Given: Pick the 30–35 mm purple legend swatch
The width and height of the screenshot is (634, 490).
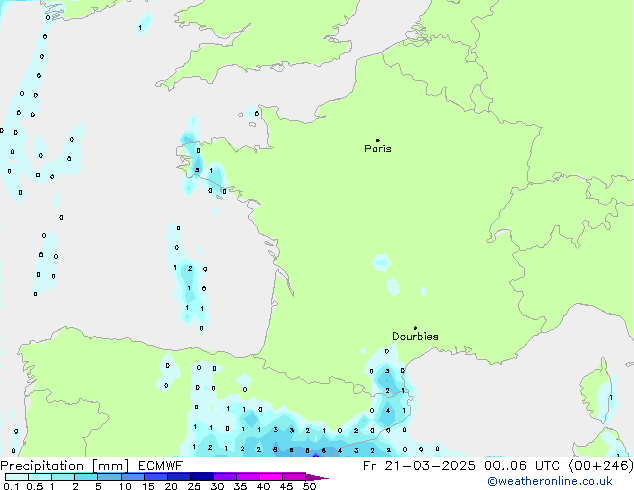Looking at the screenshot, I should pos(225,477).
